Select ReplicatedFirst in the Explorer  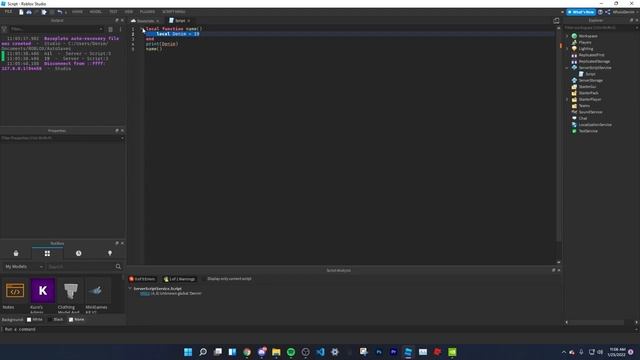pyautogui.click(x=591, y=55)
